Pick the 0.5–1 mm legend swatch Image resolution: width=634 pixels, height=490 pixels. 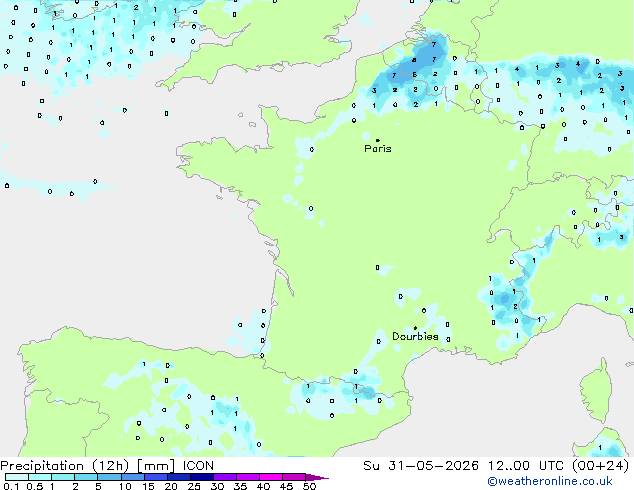tap(40, 477)
